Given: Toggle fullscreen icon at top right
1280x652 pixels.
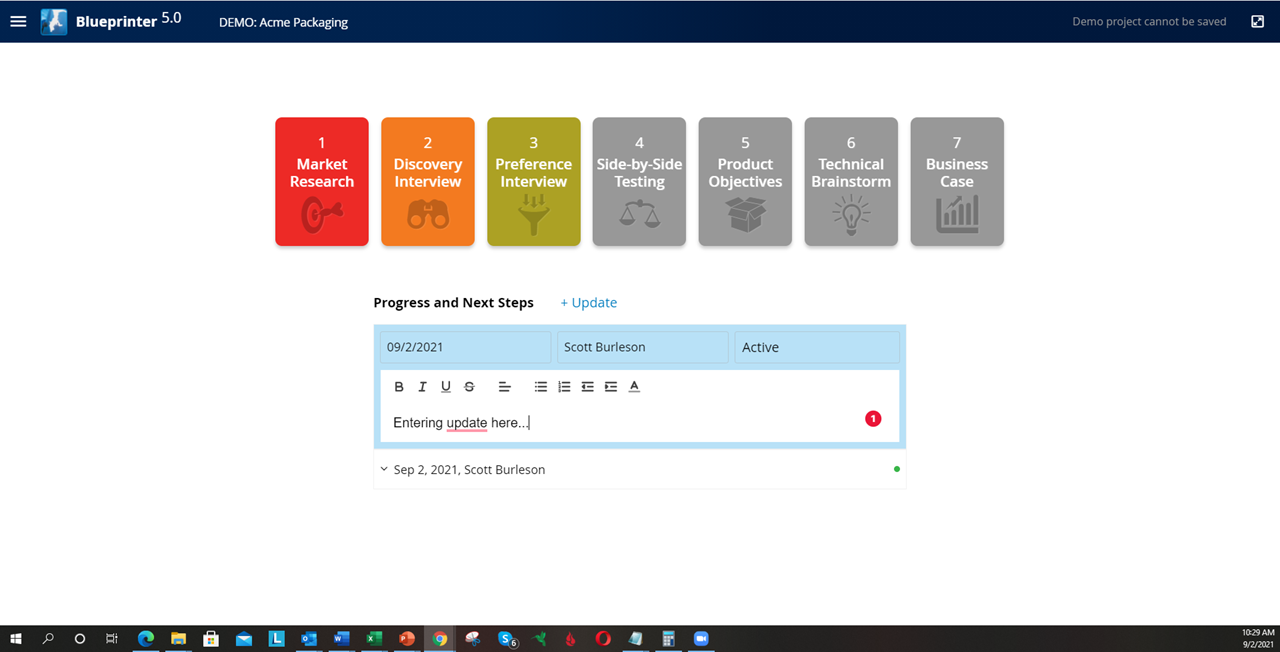Looking at the screenshot, I should point(1258,21).
